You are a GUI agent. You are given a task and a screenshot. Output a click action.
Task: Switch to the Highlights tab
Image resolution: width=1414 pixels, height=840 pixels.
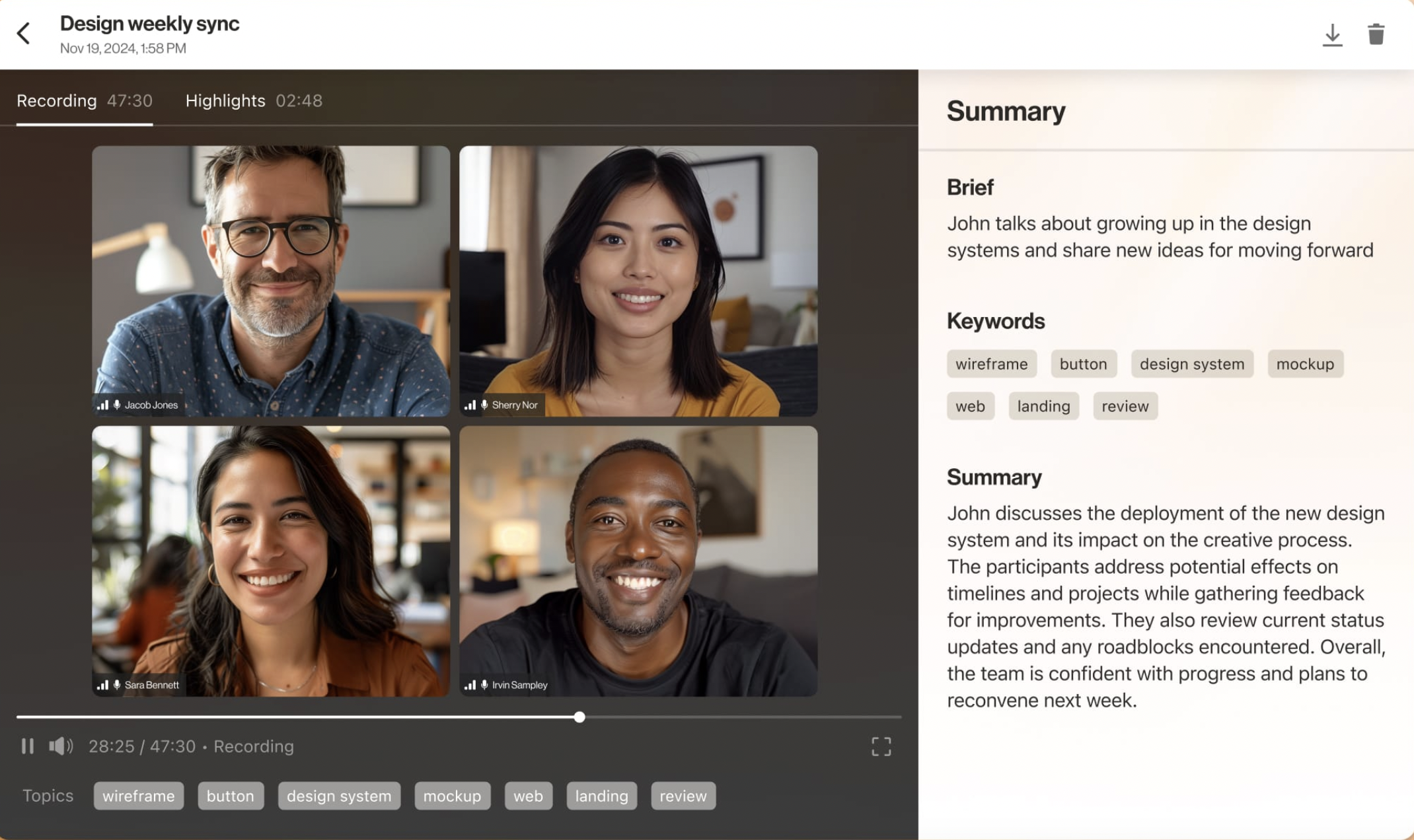pos(253,100)
